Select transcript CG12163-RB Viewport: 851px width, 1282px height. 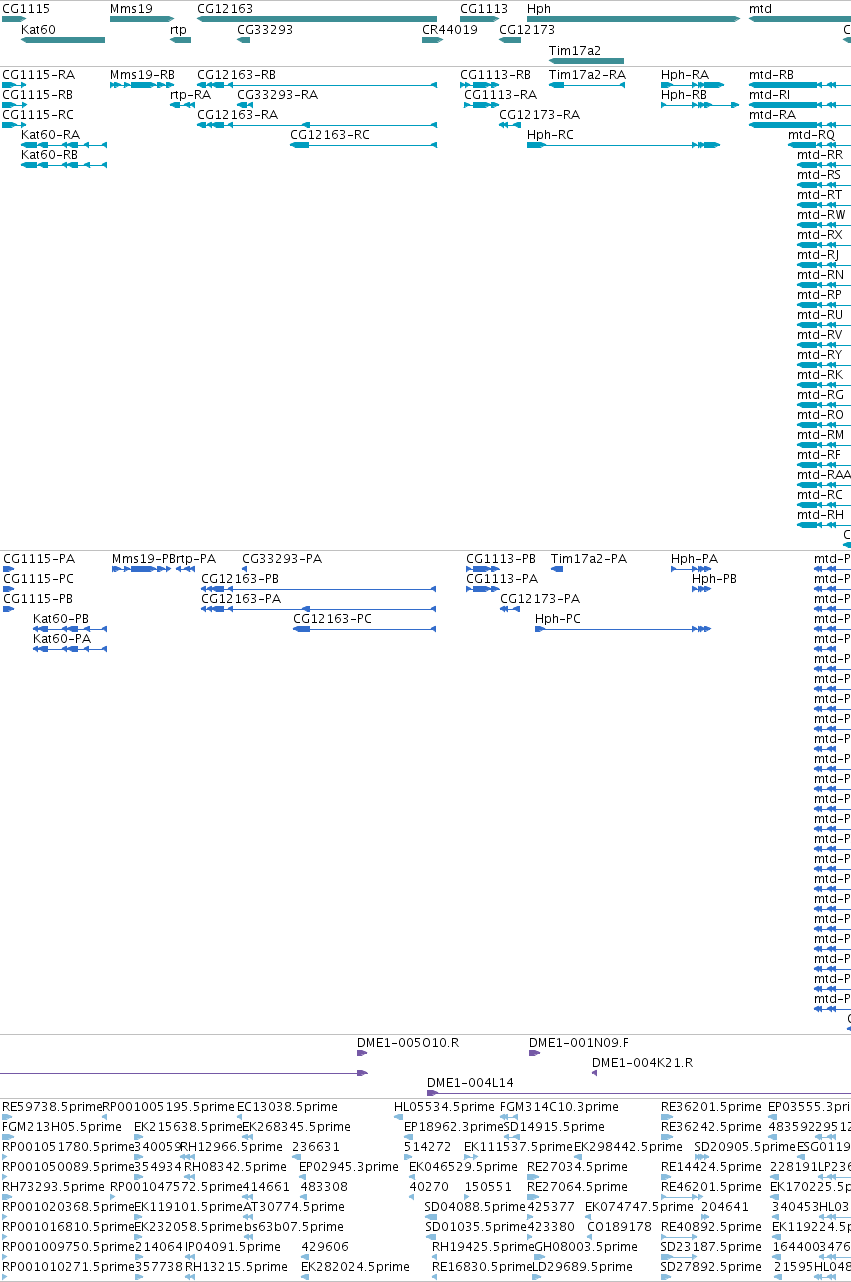pos(237,75)
